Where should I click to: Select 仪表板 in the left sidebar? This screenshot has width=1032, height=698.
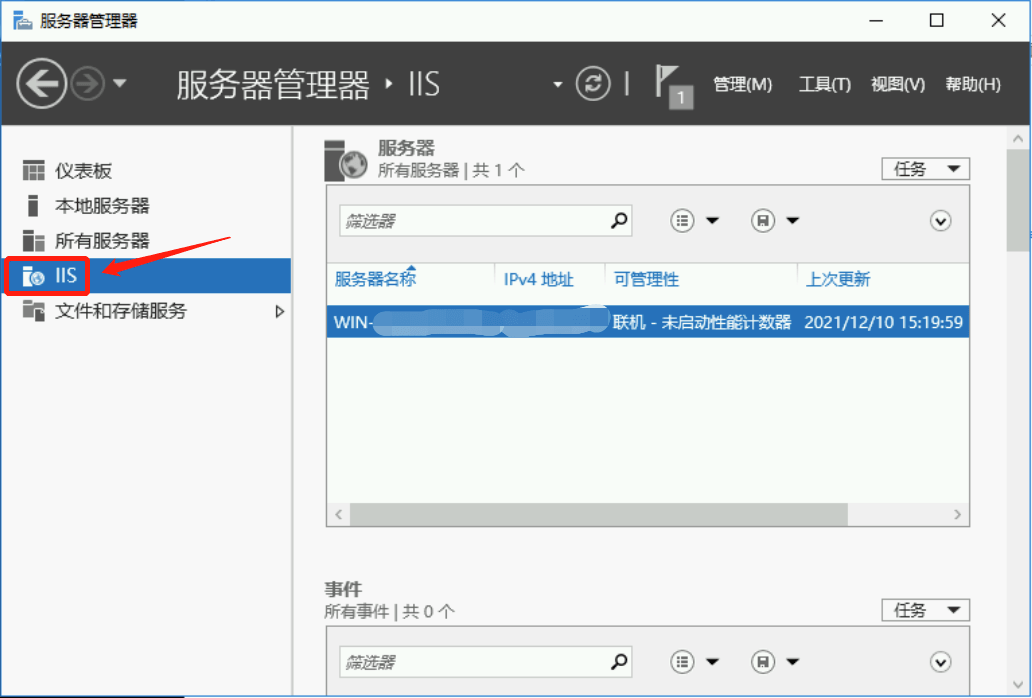coord(83,171)
